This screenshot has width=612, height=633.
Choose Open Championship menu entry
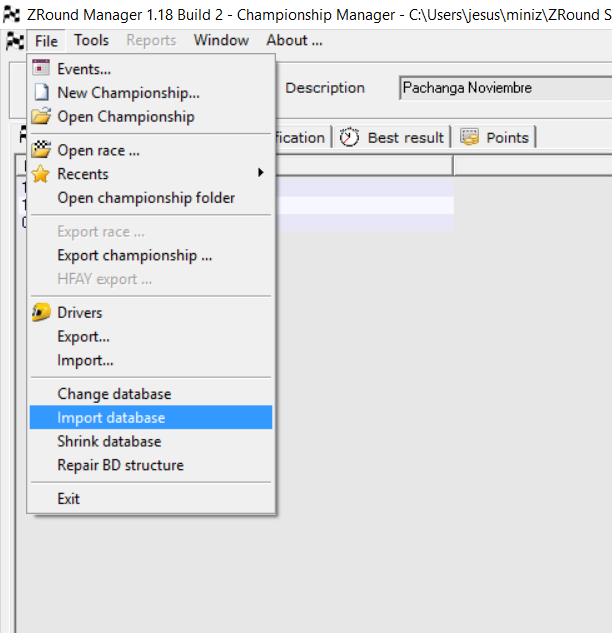point(151,117)
